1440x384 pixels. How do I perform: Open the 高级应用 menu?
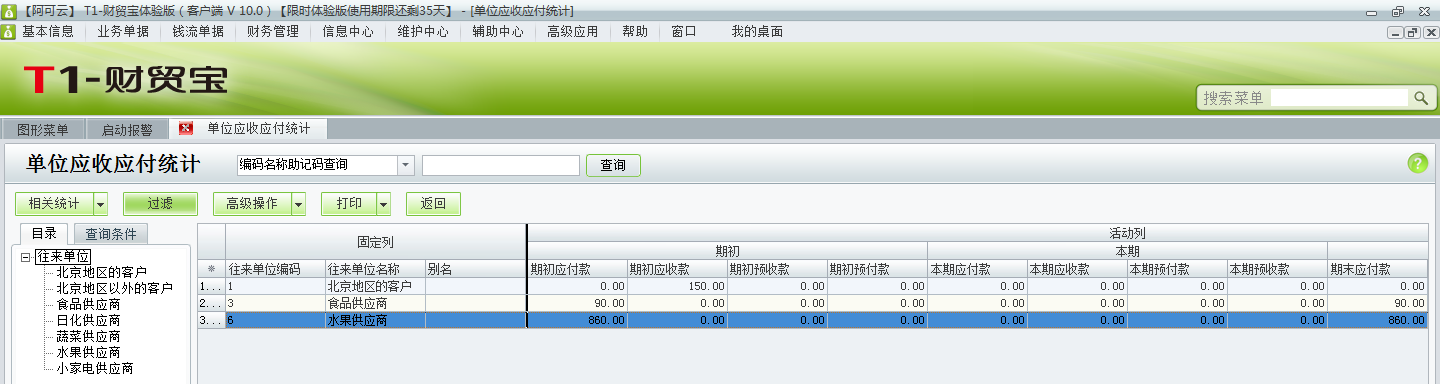point(573,31)
